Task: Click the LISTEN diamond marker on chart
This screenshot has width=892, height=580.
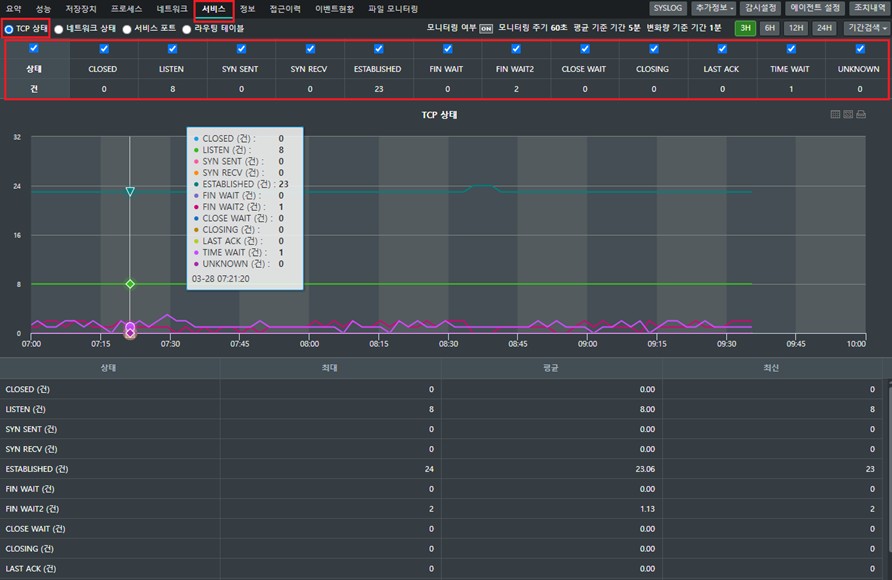Action: click(130, 284)
